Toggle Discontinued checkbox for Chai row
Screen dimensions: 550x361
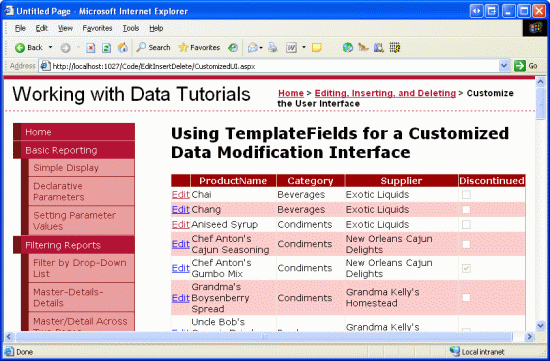tap(466, 195)
